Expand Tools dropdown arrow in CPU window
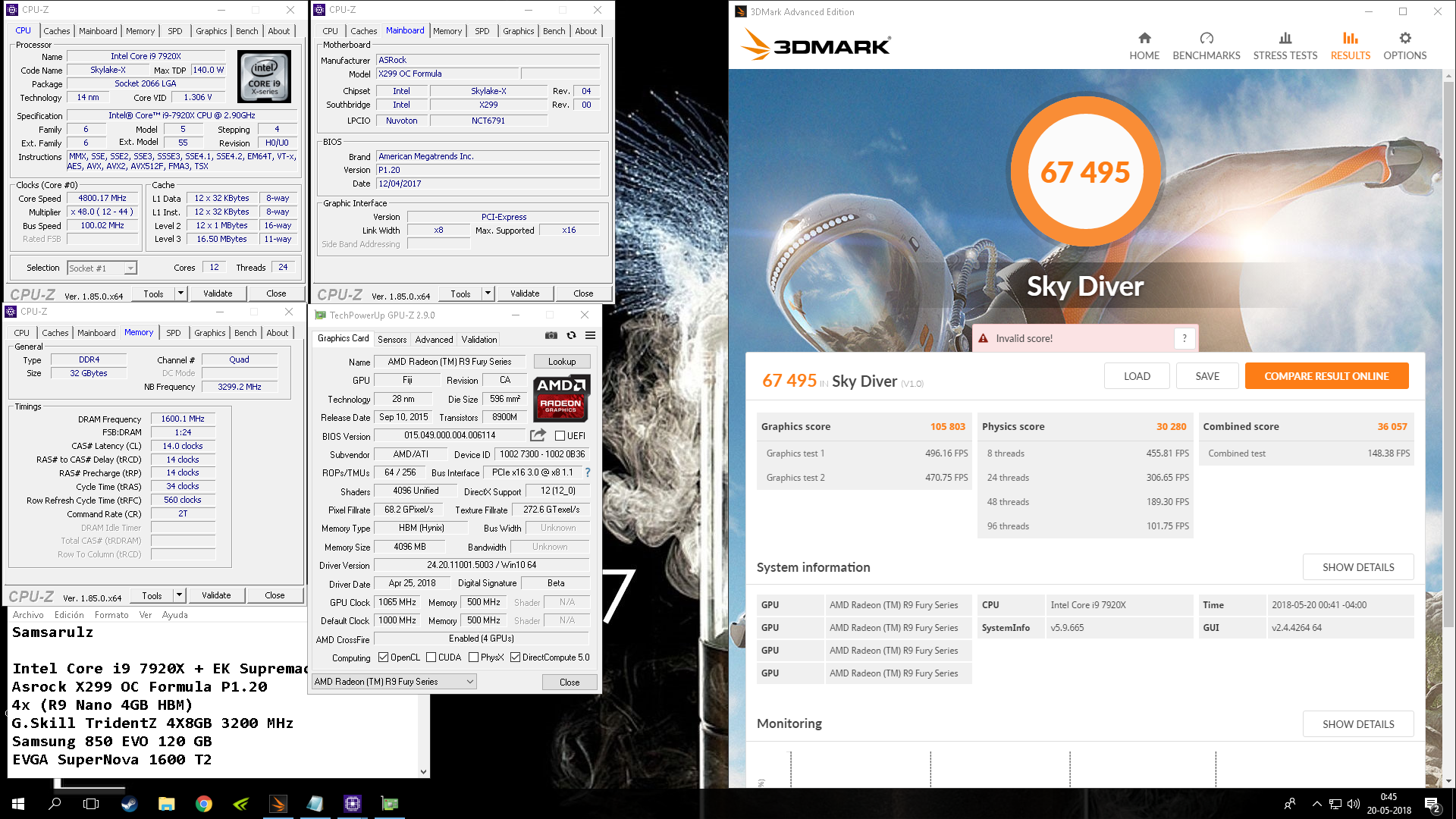Viewport: 1456px width, 819px height. tap(180, 293)
